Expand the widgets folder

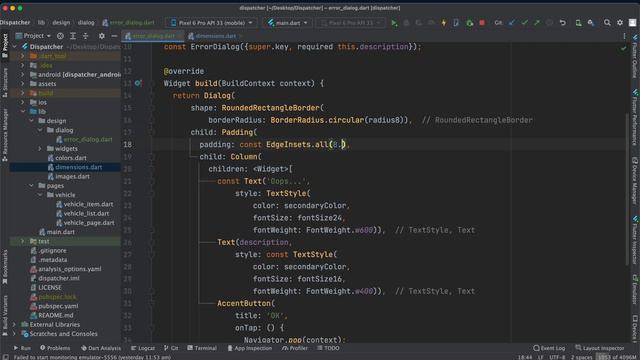40,149
